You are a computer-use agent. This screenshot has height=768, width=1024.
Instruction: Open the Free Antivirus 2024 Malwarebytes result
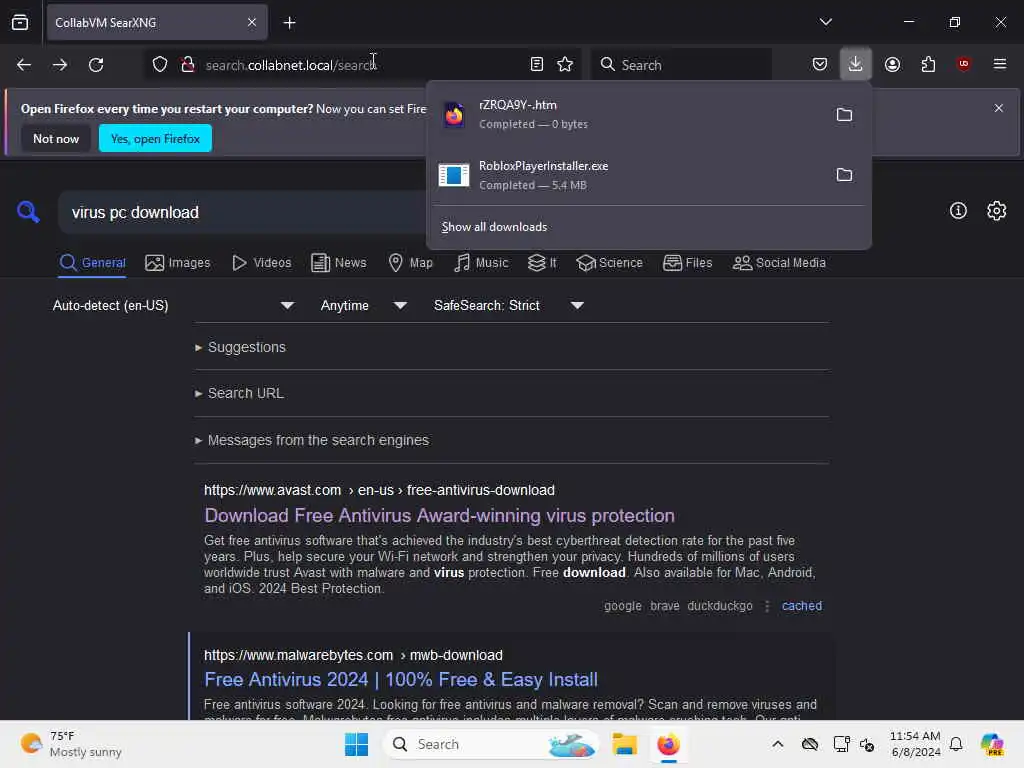point(401,679)
